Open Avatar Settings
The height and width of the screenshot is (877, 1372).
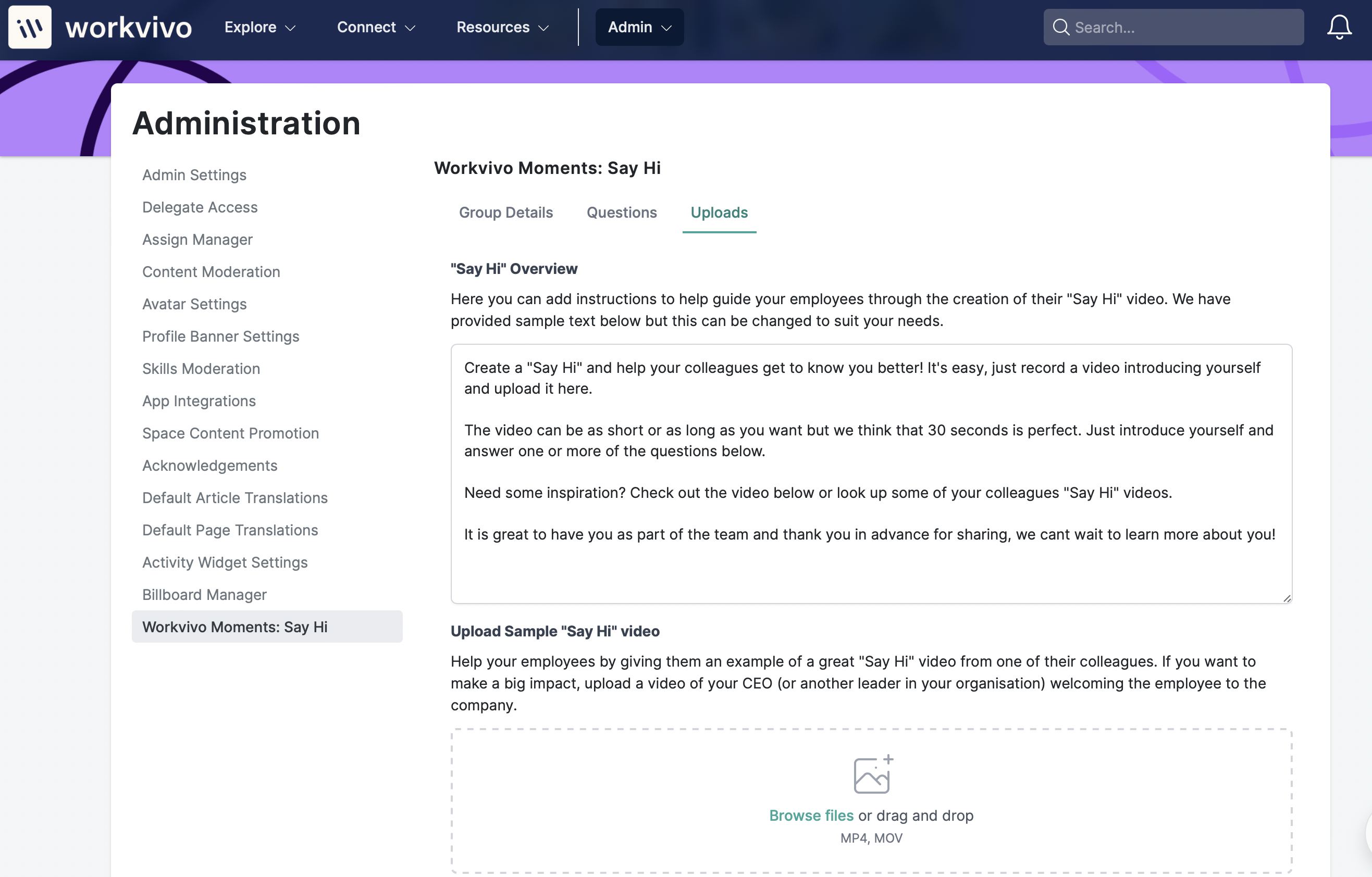click(194, 304)
